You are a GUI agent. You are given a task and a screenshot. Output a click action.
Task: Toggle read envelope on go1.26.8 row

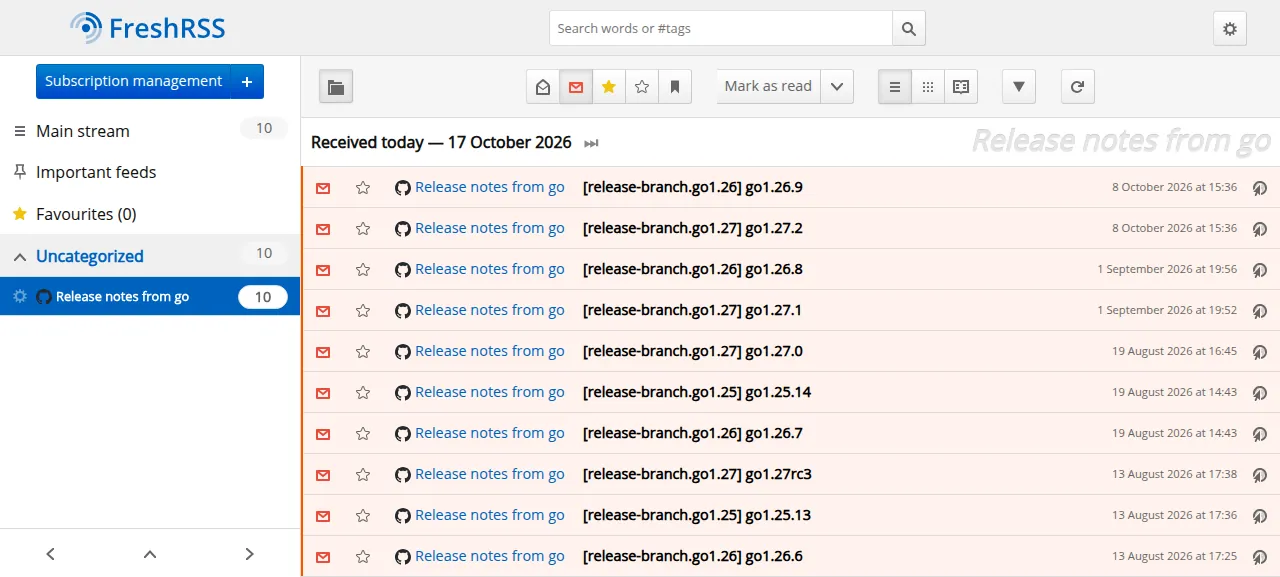point(323,269)
